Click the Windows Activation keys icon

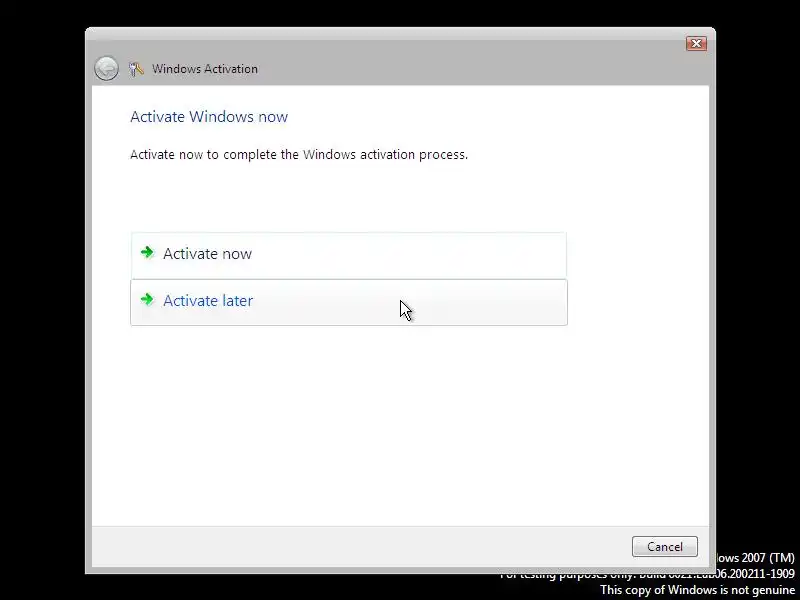pos(136,69)
